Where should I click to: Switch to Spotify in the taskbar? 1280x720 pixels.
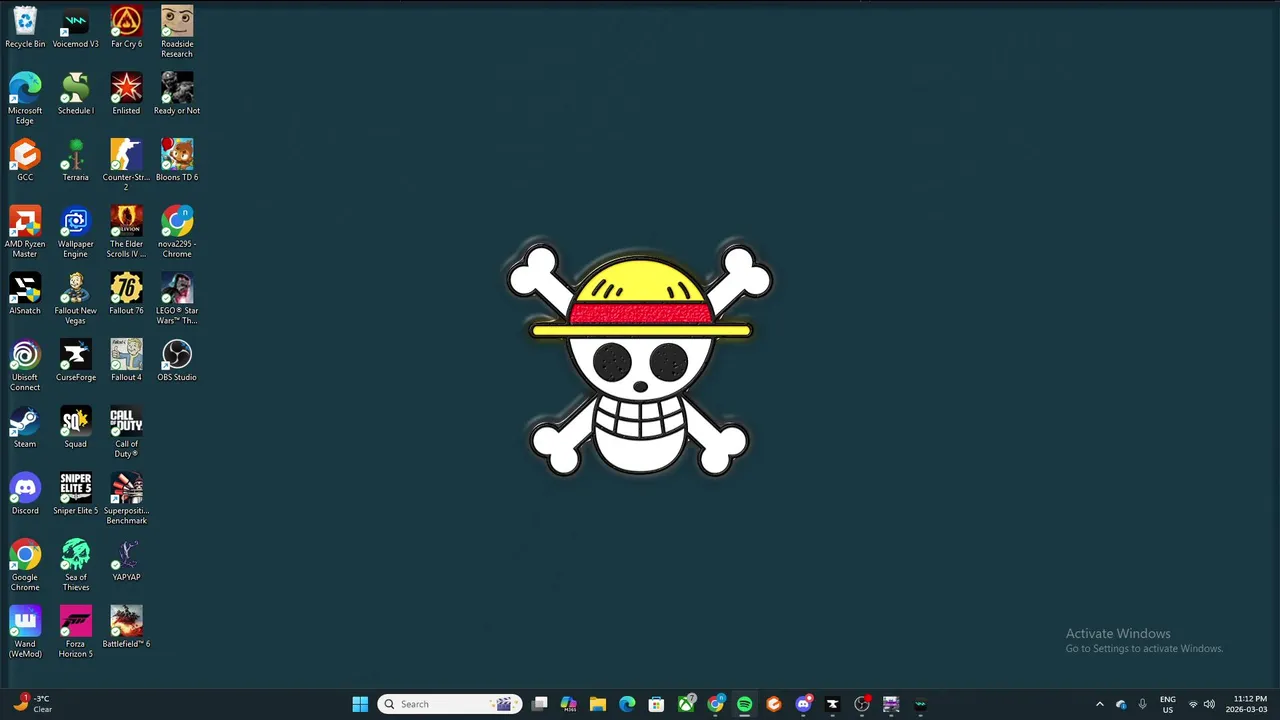coord(744,704)
